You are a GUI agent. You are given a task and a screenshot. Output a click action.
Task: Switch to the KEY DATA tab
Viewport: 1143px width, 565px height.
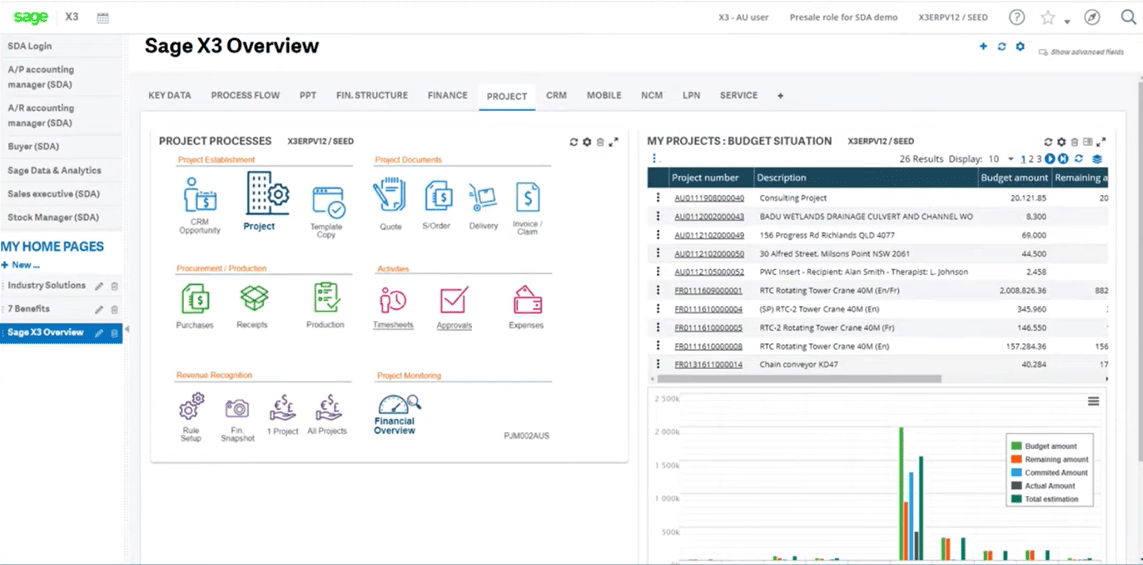pos(170,96)
